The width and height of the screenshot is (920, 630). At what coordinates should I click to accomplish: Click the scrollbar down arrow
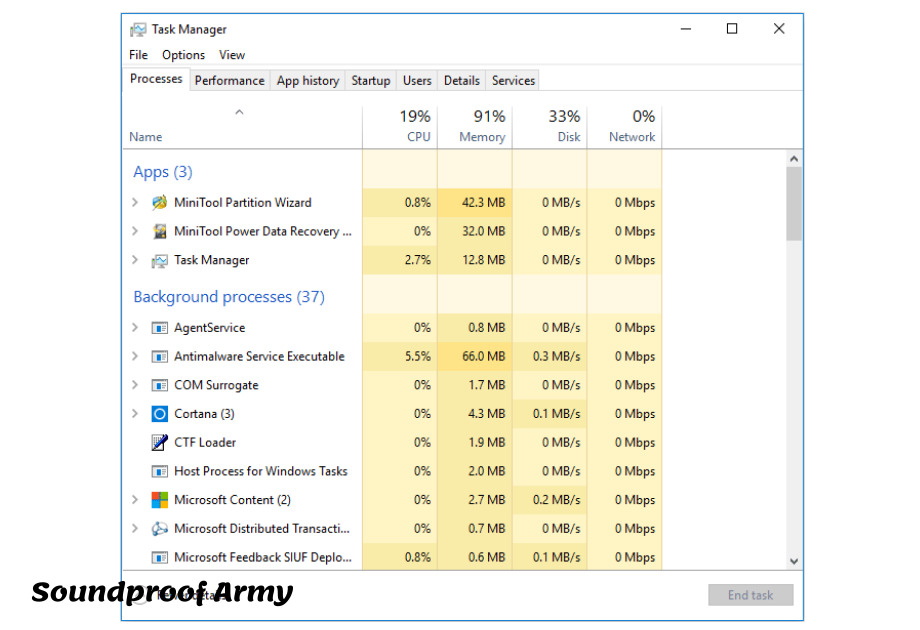point(794,561)
